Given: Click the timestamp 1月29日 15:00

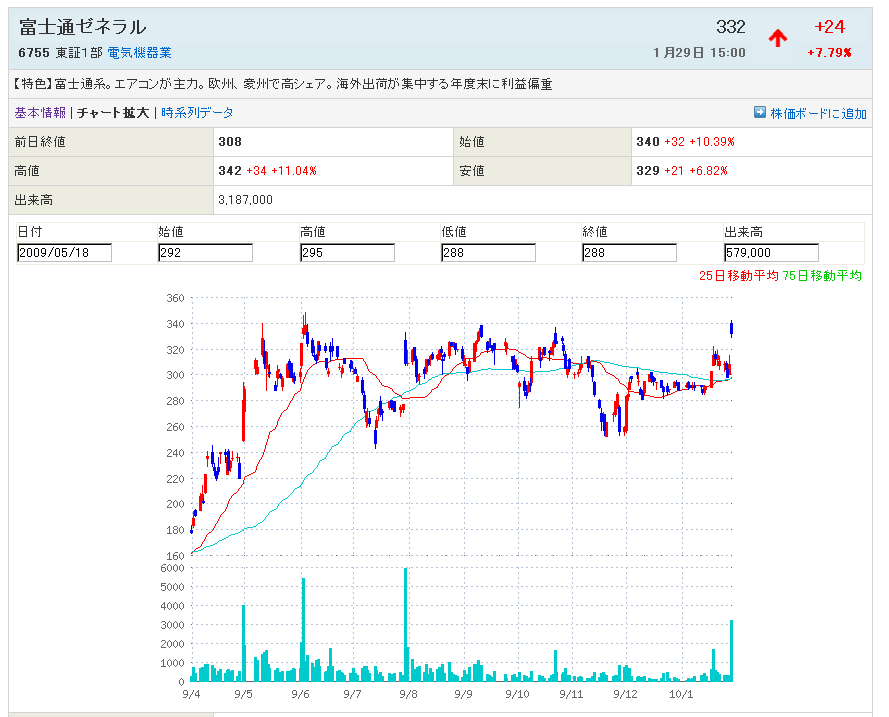Looking at the screenshot, I should coord(699,53).
